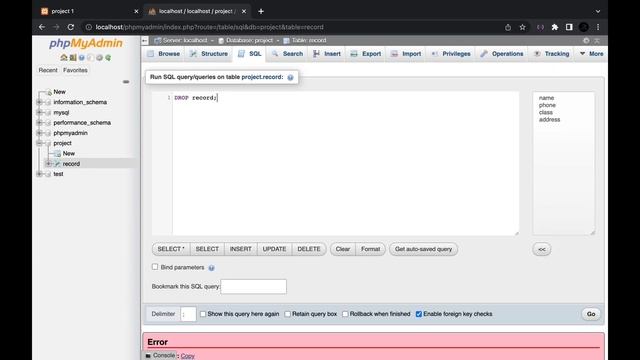
Task: Open purple bracket extension icon
Action: tap(540, 27)
